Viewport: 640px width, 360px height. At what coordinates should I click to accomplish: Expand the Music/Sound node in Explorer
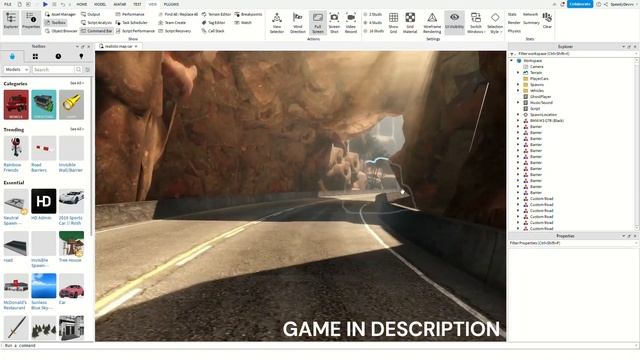point(518,102)
